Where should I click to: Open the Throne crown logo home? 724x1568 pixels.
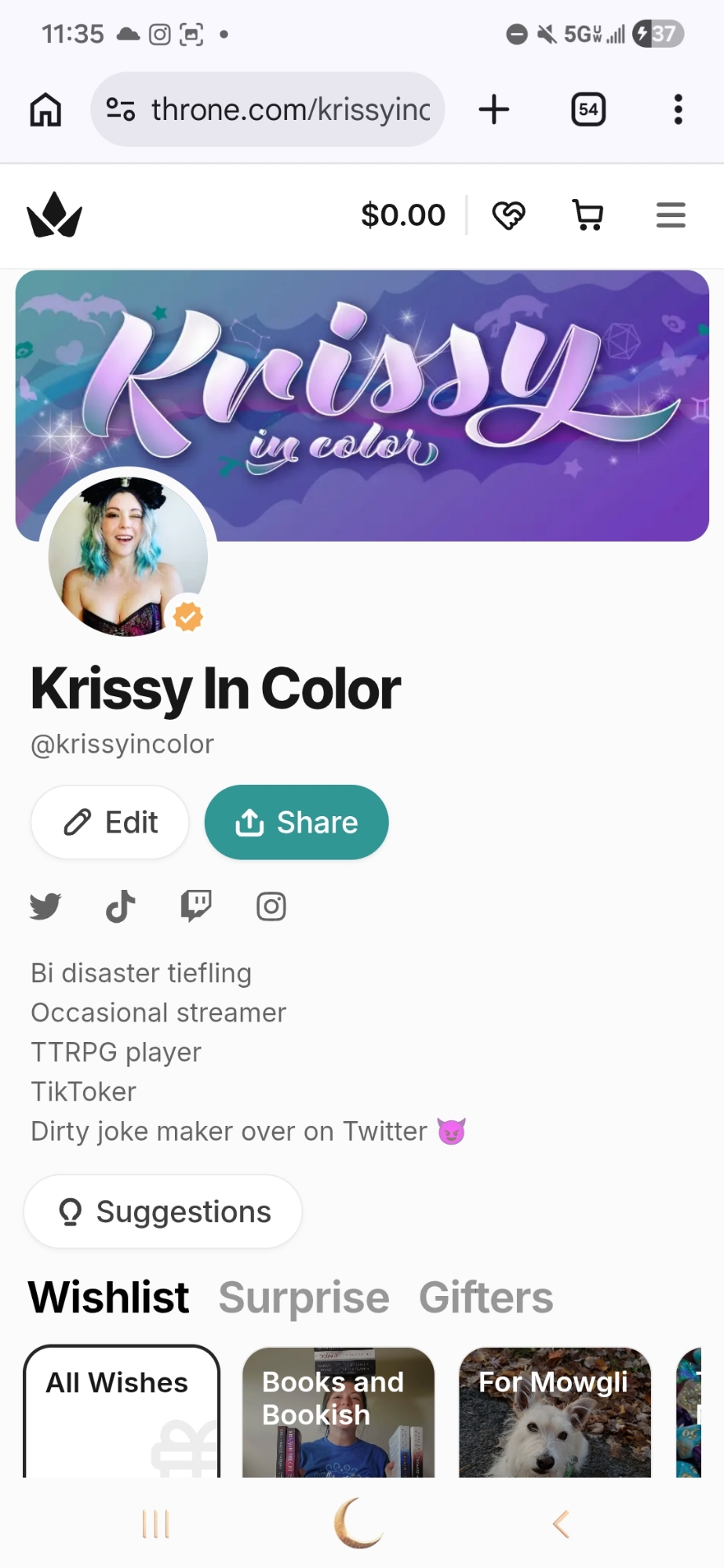click(x=54, y=215)
